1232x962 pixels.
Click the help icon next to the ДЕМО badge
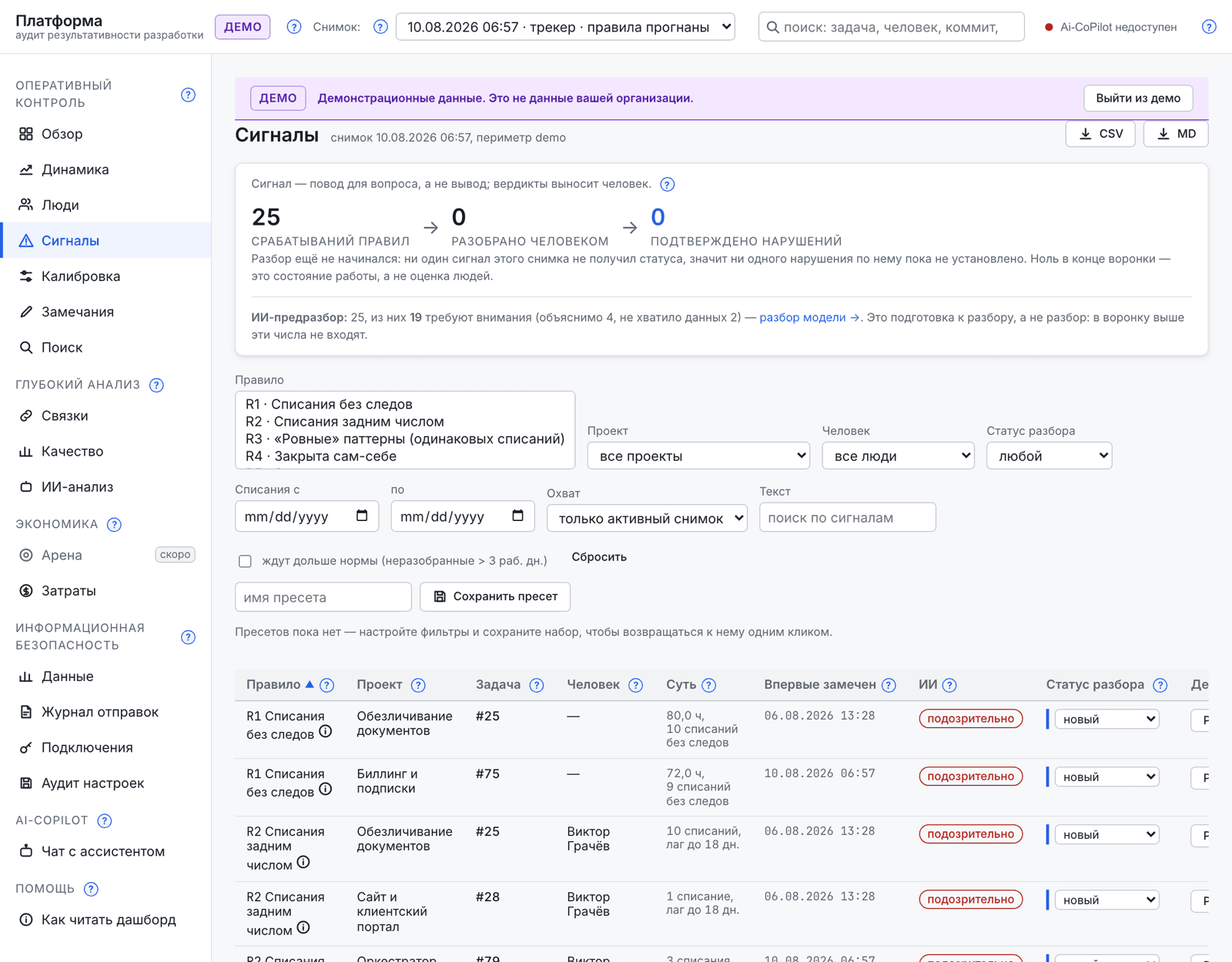click(x=294, y=27)
